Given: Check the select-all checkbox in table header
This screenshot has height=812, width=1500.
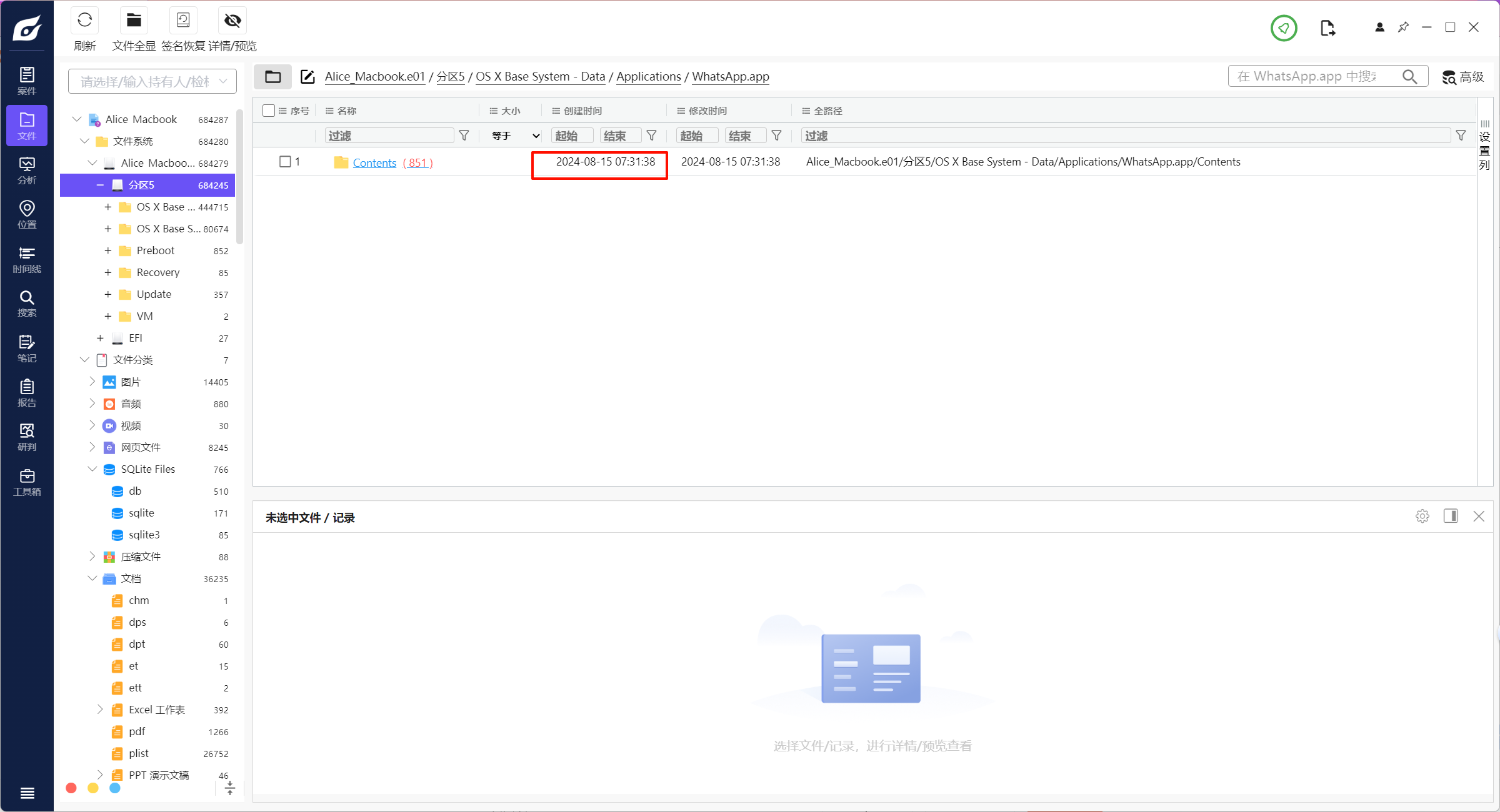Looking at the screenshot, I should pyautogui.click(x=269, y=111).
